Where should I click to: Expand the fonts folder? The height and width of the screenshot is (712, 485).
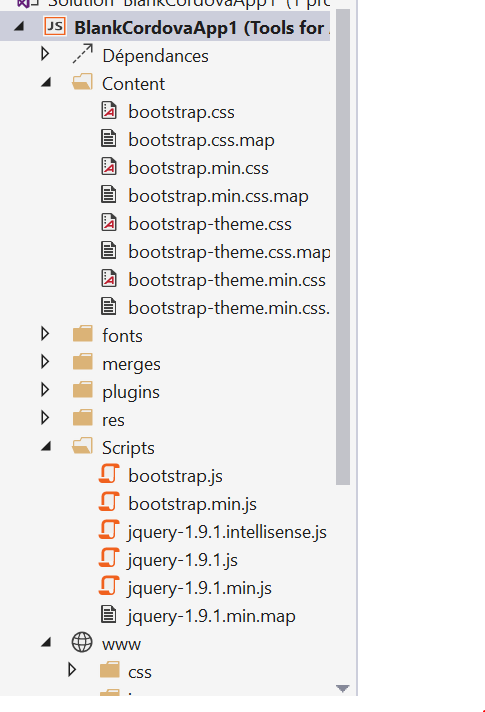(45, 334)
